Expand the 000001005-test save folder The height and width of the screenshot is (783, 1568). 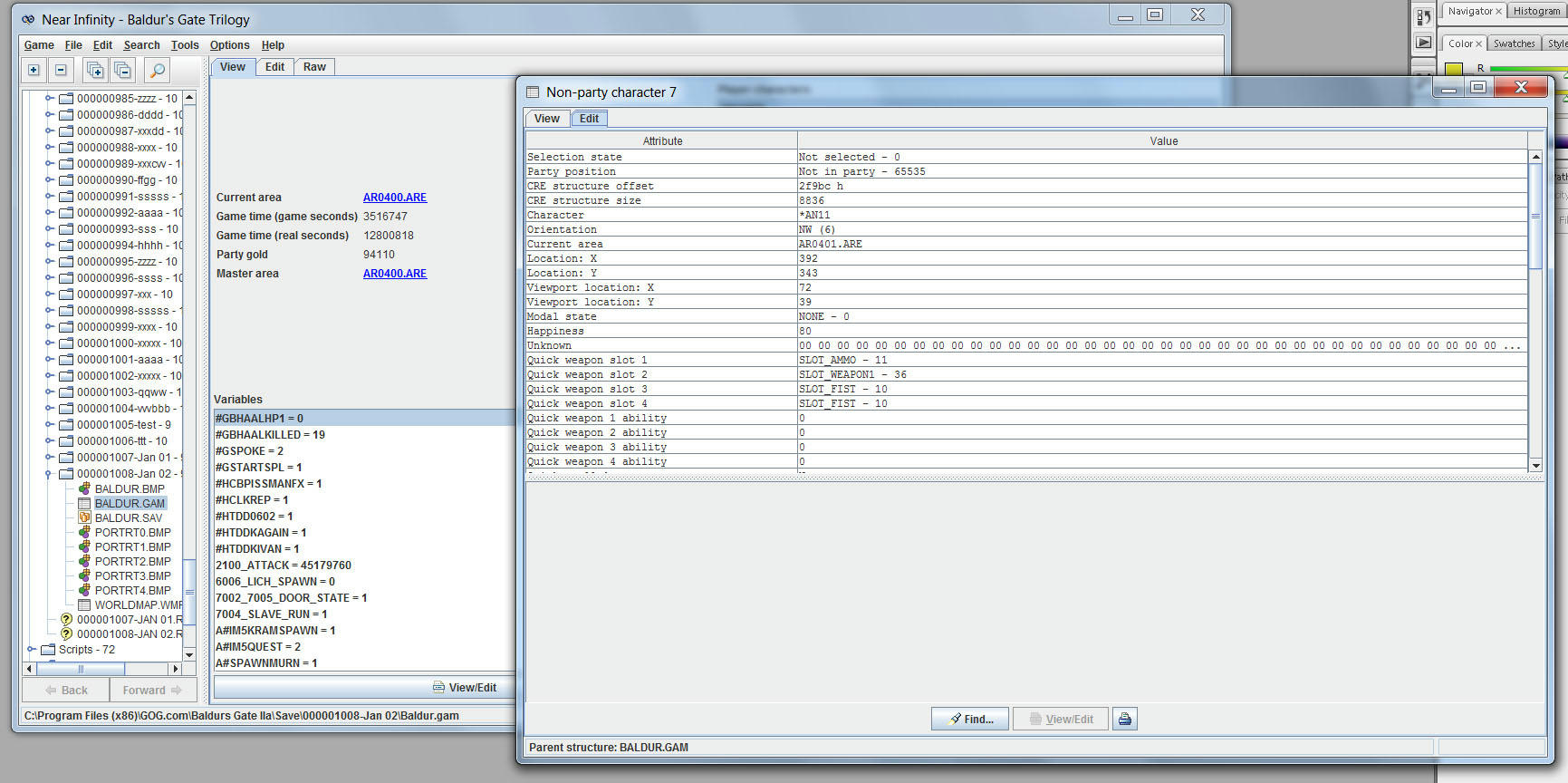(49, 425)
